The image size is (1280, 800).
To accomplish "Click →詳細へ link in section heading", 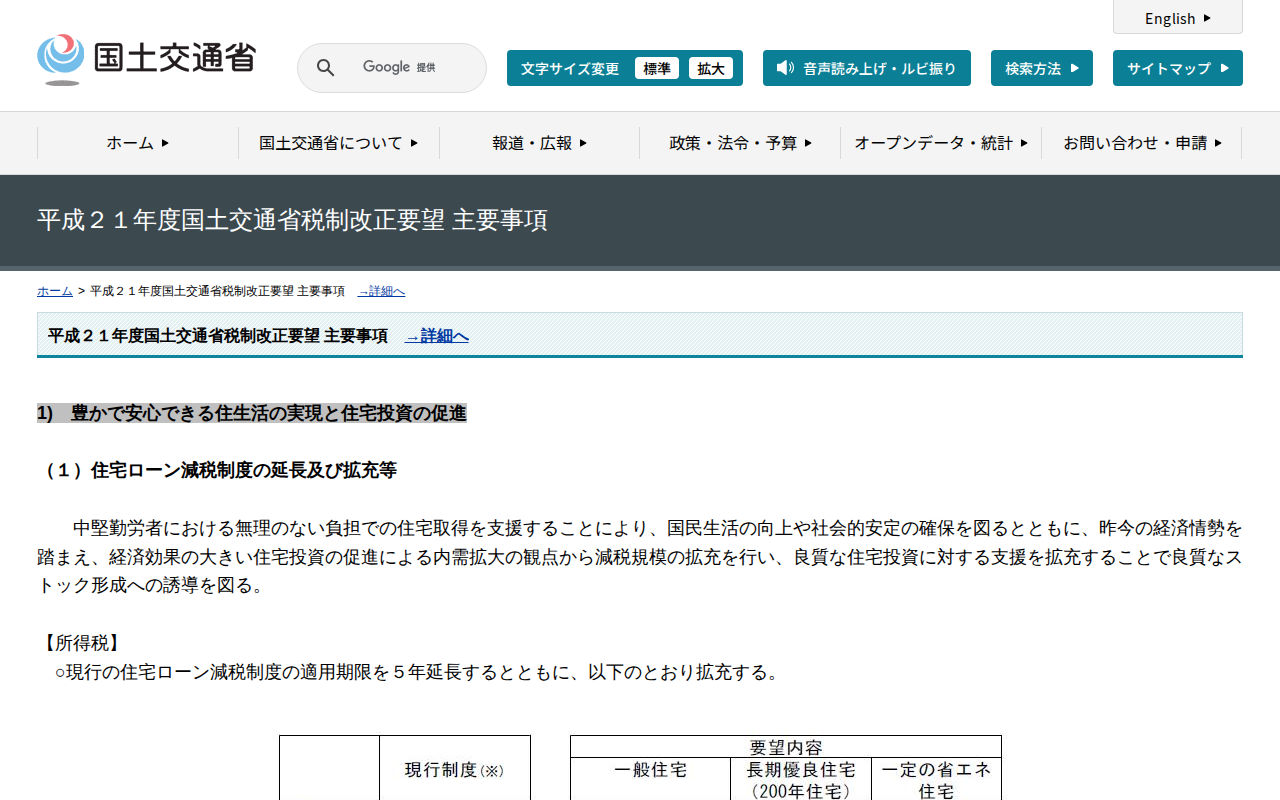I will [x=436, y=336].
